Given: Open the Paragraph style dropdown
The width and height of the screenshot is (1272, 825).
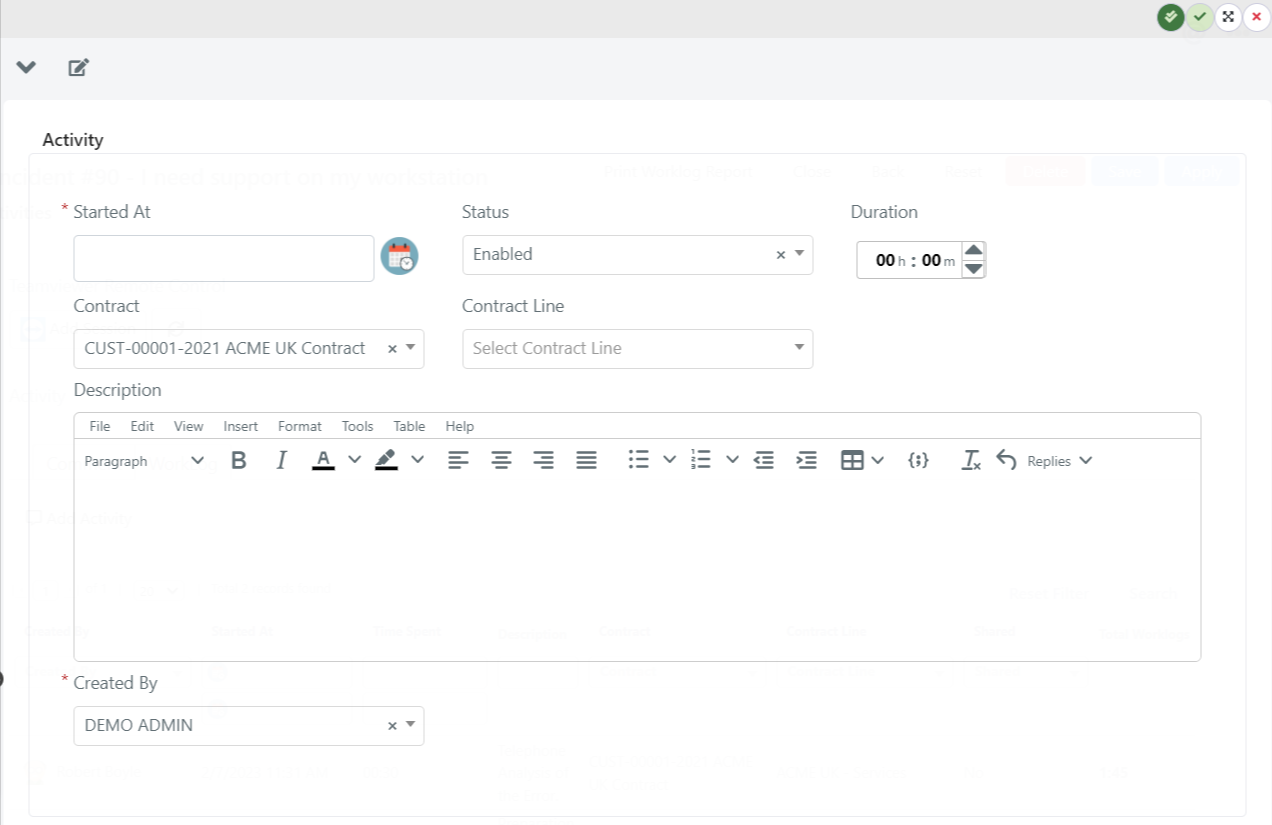Looking at the screenshot, I should (144, 461).
